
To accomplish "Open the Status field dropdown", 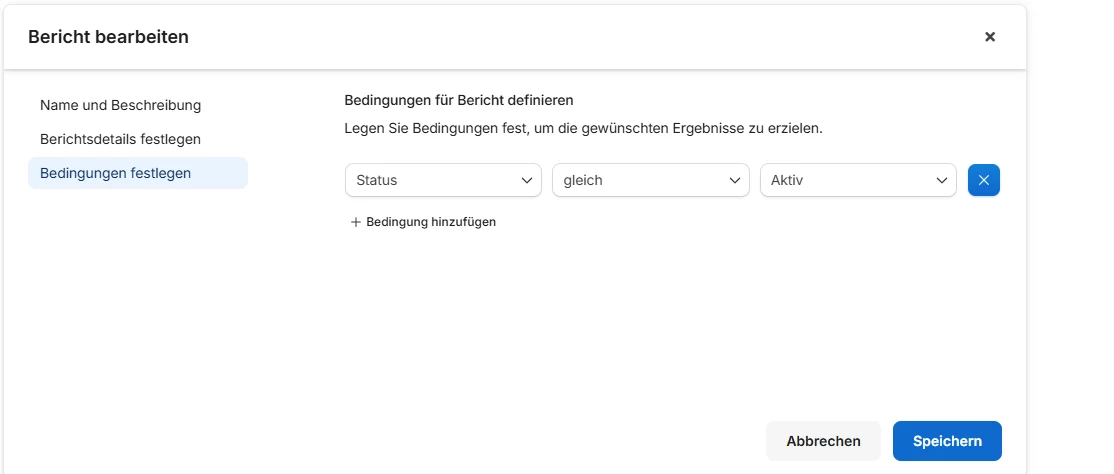I will coord(443,180).
